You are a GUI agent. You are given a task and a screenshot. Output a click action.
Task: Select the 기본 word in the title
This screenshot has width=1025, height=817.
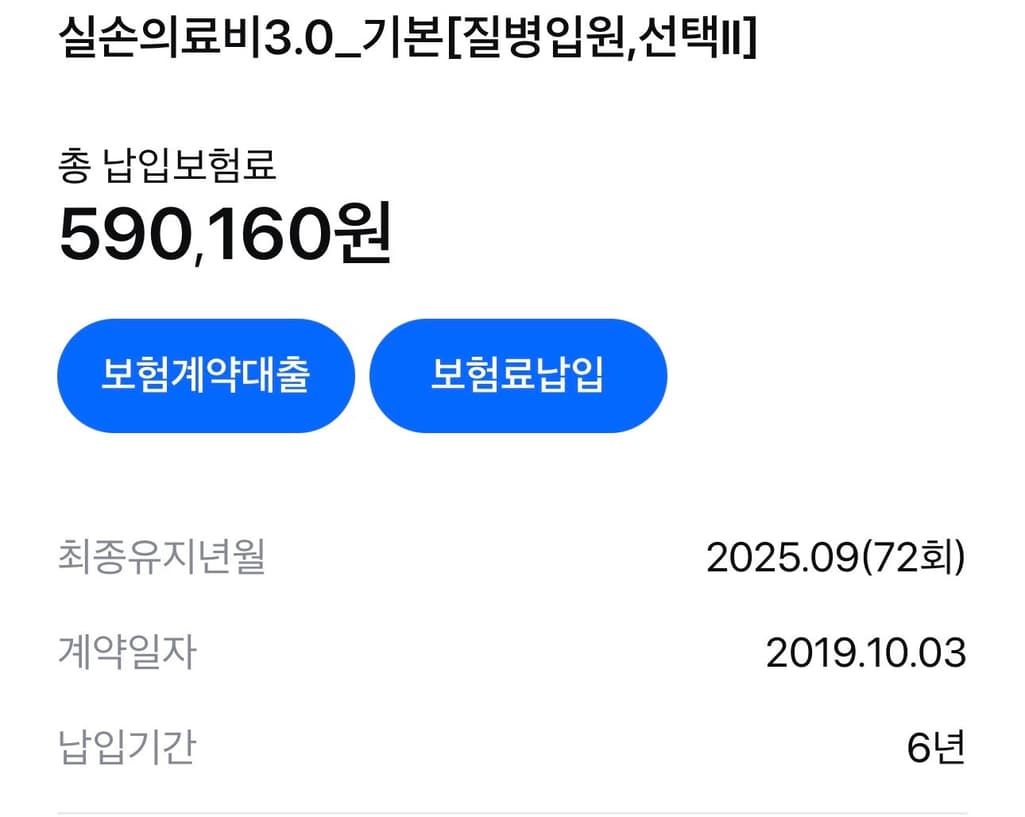[x=403, y=40]
